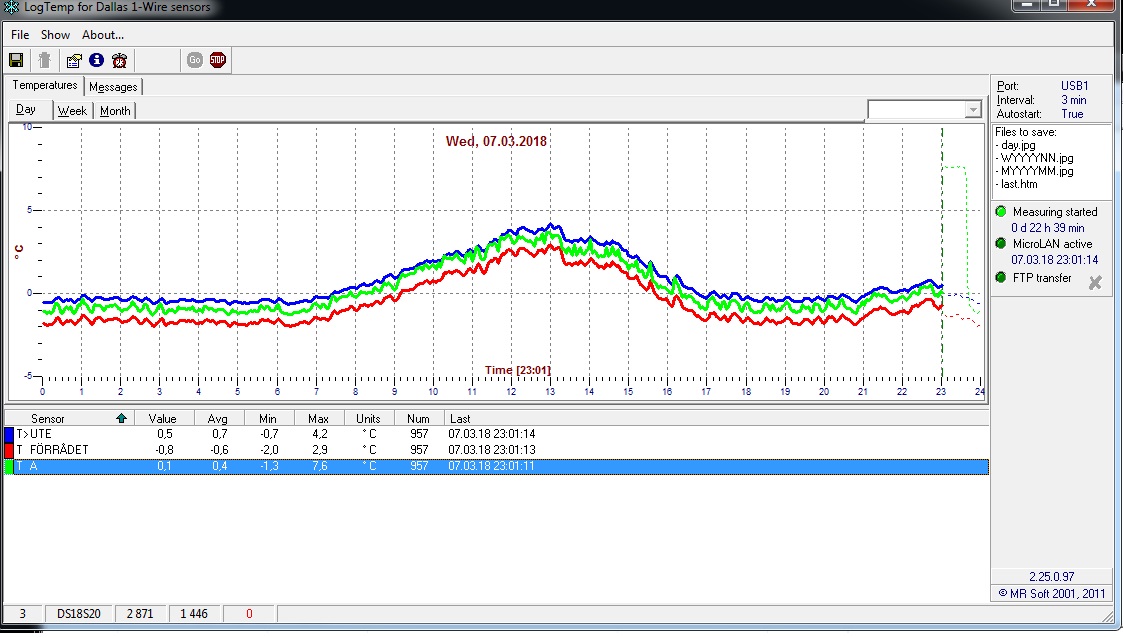Click the Save floppy disk icon
Viewport: 1124px width, 638px height.
(16, 60)
